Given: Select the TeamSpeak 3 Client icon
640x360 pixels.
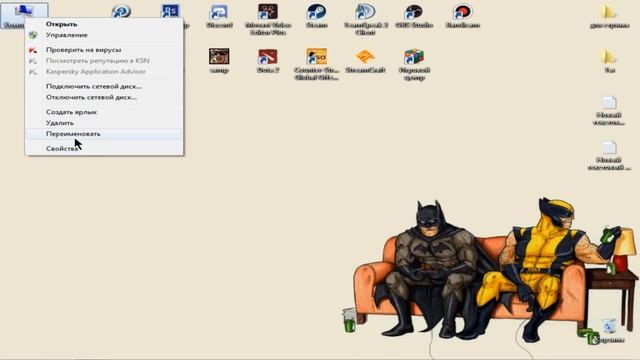Looking at the screenshot, I should (x=365, y=19).
